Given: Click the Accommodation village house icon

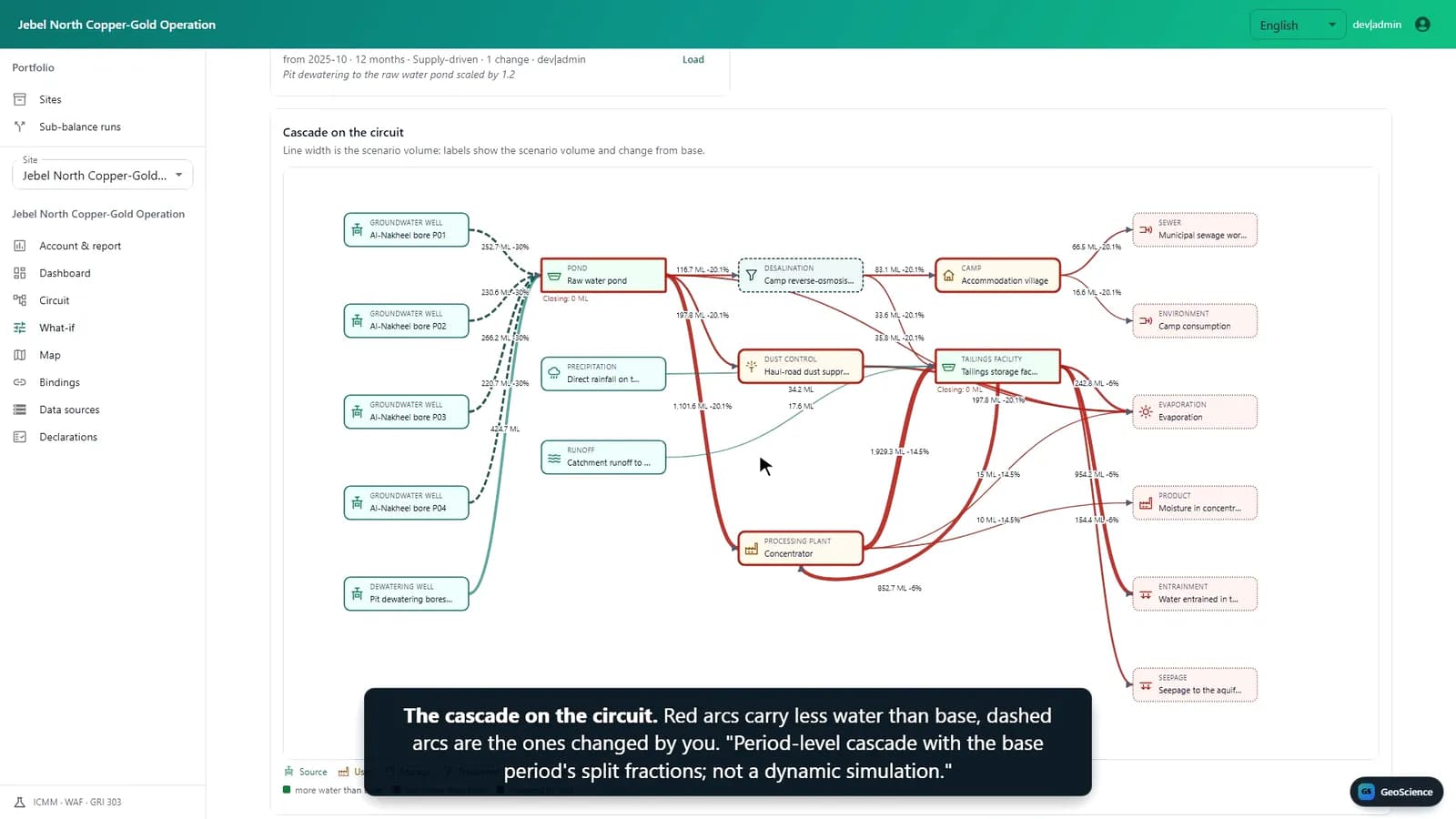Looking at the screenshot, I should [948, 276].
